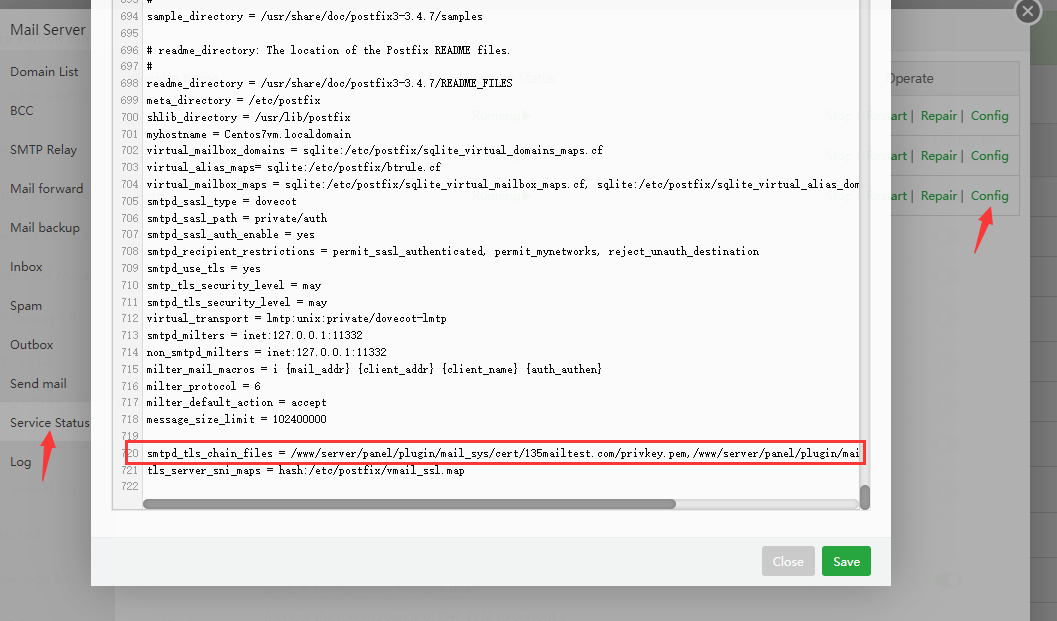Click the smtpd_sasl_path = private/auth line

237,218
